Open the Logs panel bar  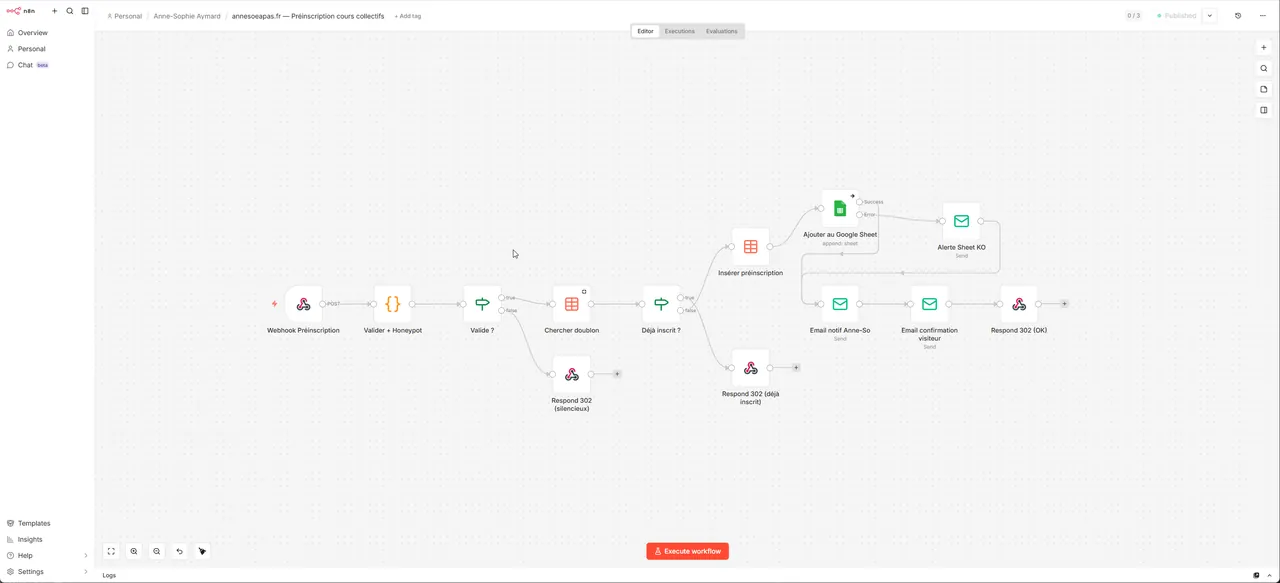[x=640, y=575]
